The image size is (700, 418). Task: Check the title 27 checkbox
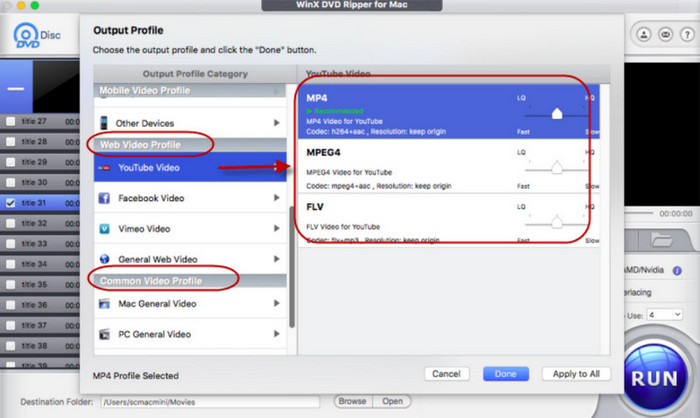tap(11, 121)
